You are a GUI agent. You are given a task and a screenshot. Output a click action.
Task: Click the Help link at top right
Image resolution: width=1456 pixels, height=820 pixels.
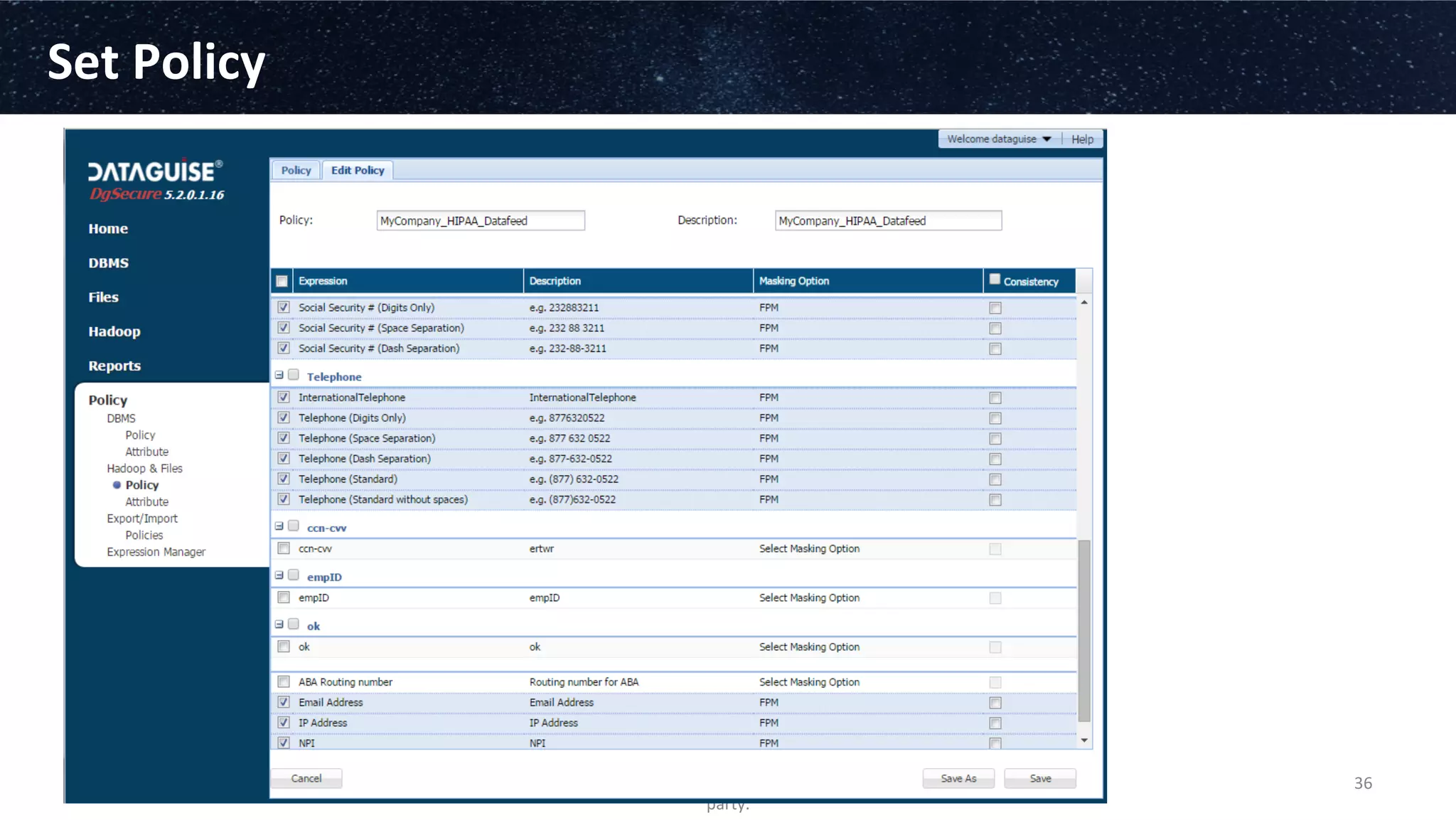[1082, 139]
